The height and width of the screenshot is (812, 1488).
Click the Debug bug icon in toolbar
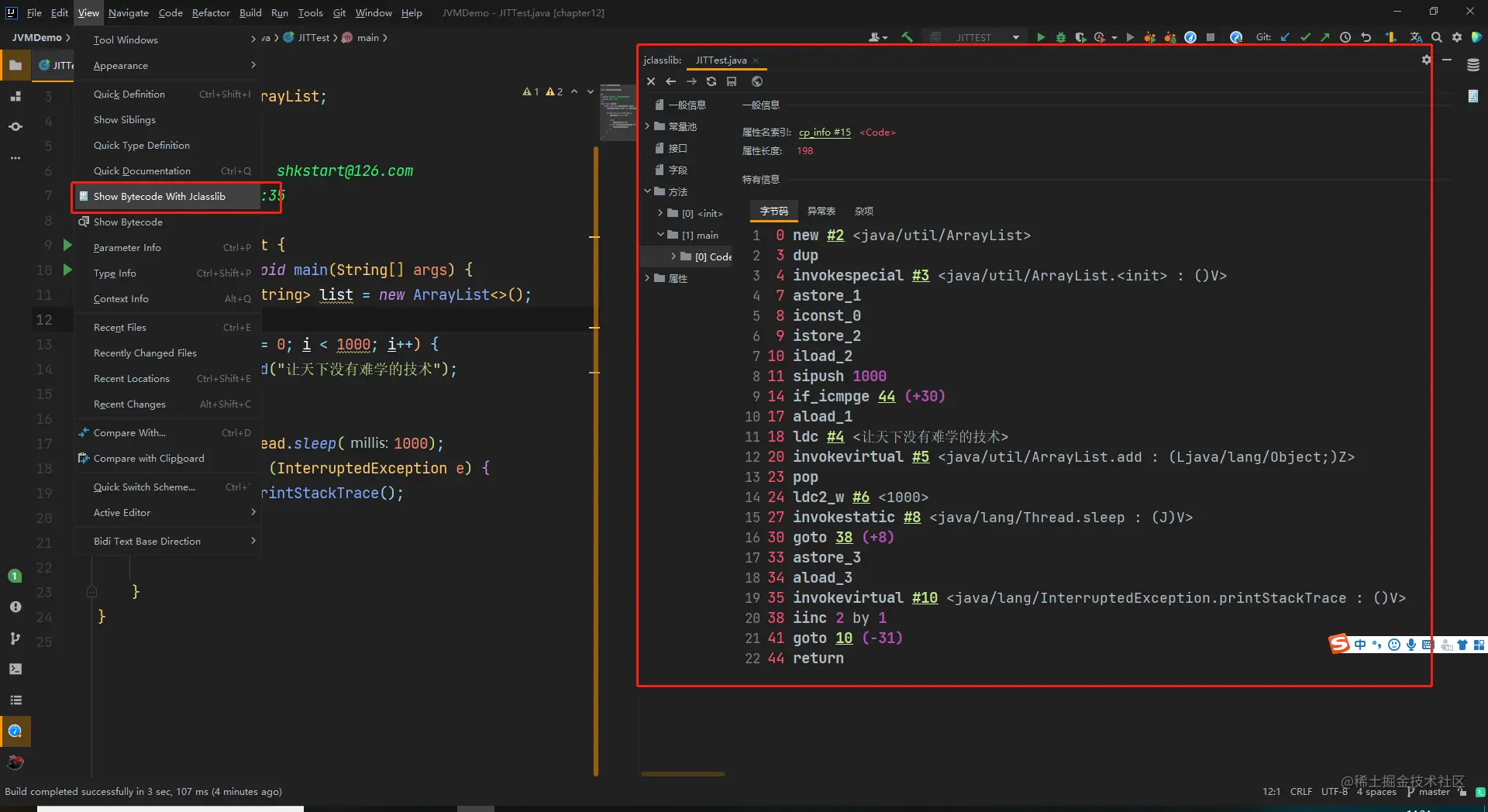(x=1060, y=37)
